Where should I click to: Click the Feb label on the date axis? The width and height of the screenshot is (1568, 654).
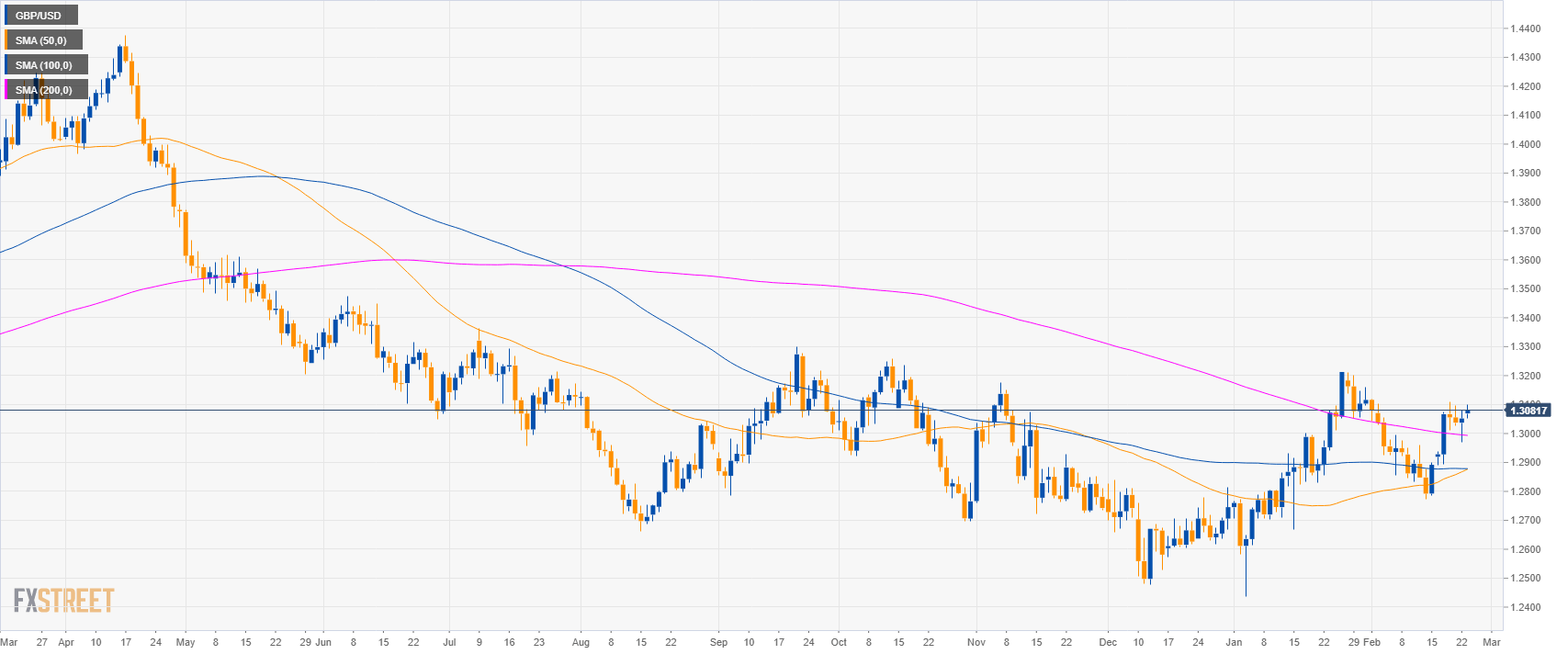coord(1372,643)
